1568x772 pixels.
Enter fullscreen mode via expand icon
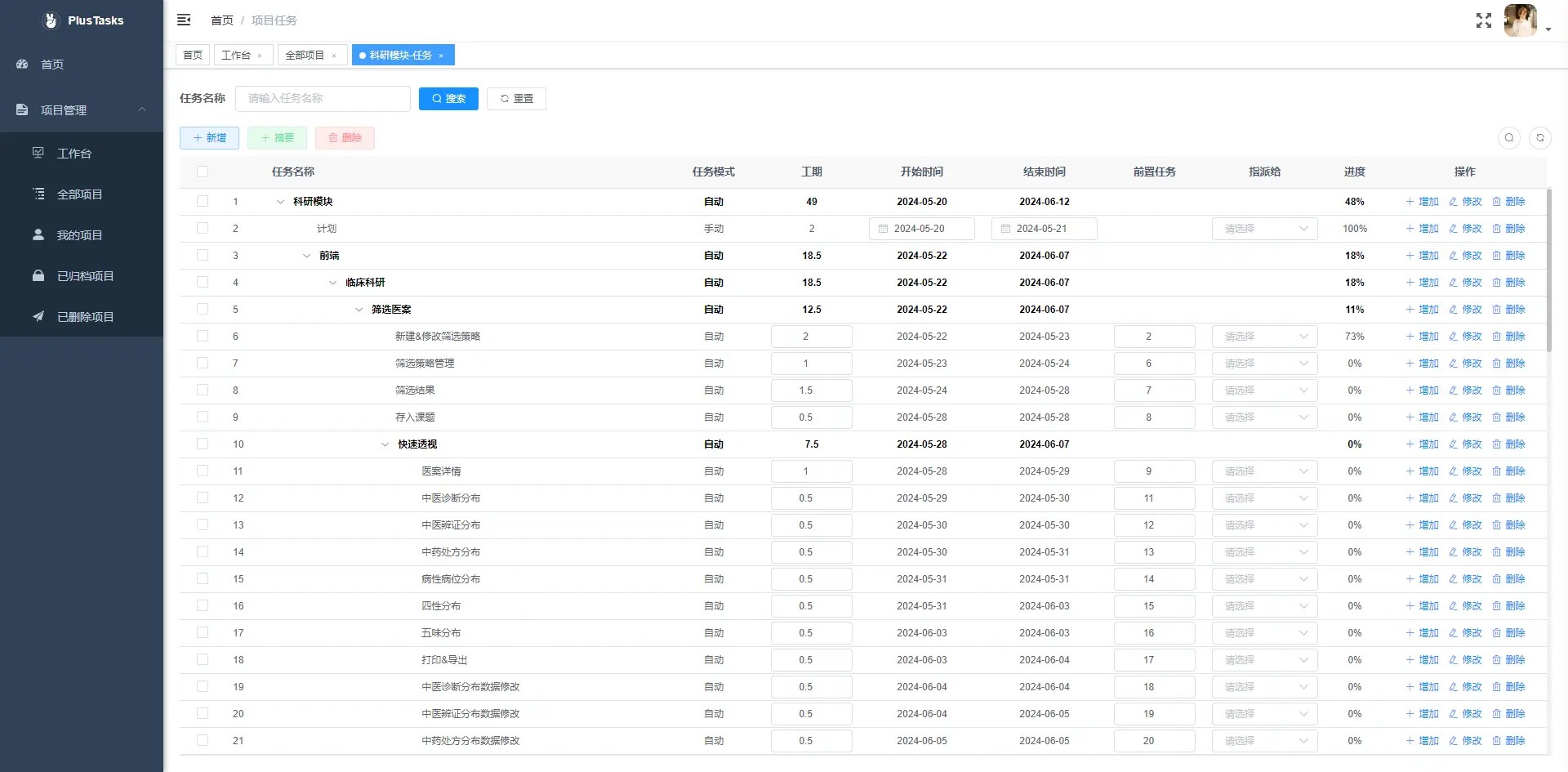point(1483,20)
